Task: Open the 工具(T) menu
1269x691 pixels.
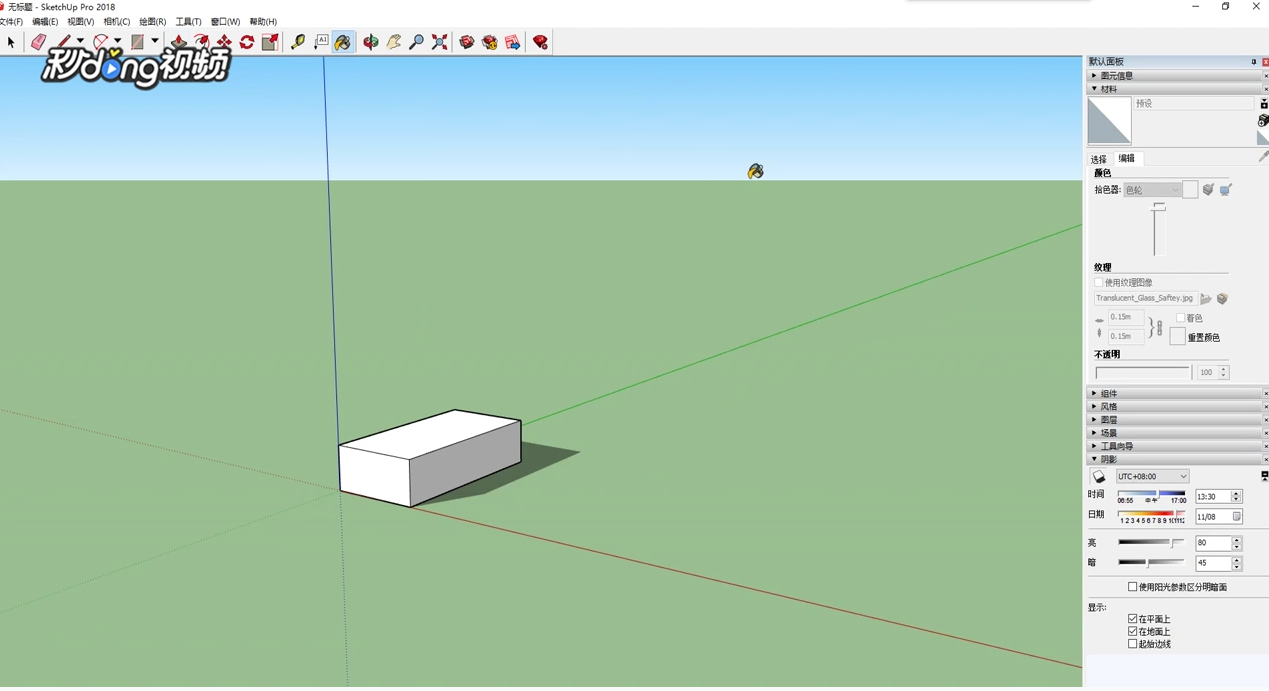Action: coord(188,21)
